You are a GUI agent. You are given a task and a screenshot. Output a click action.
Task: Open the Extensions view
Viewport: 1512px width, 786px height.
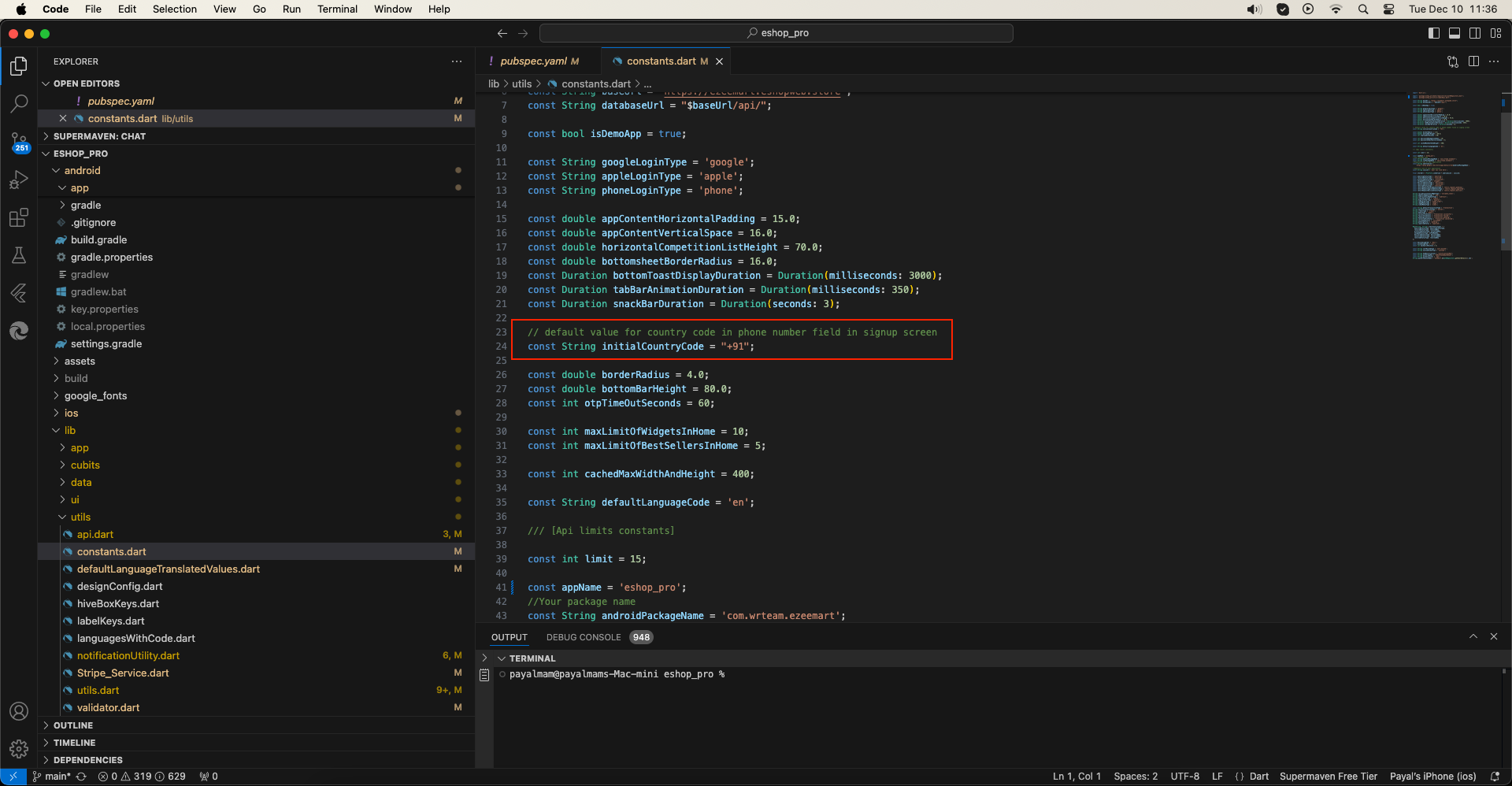(x=19, y=218)
